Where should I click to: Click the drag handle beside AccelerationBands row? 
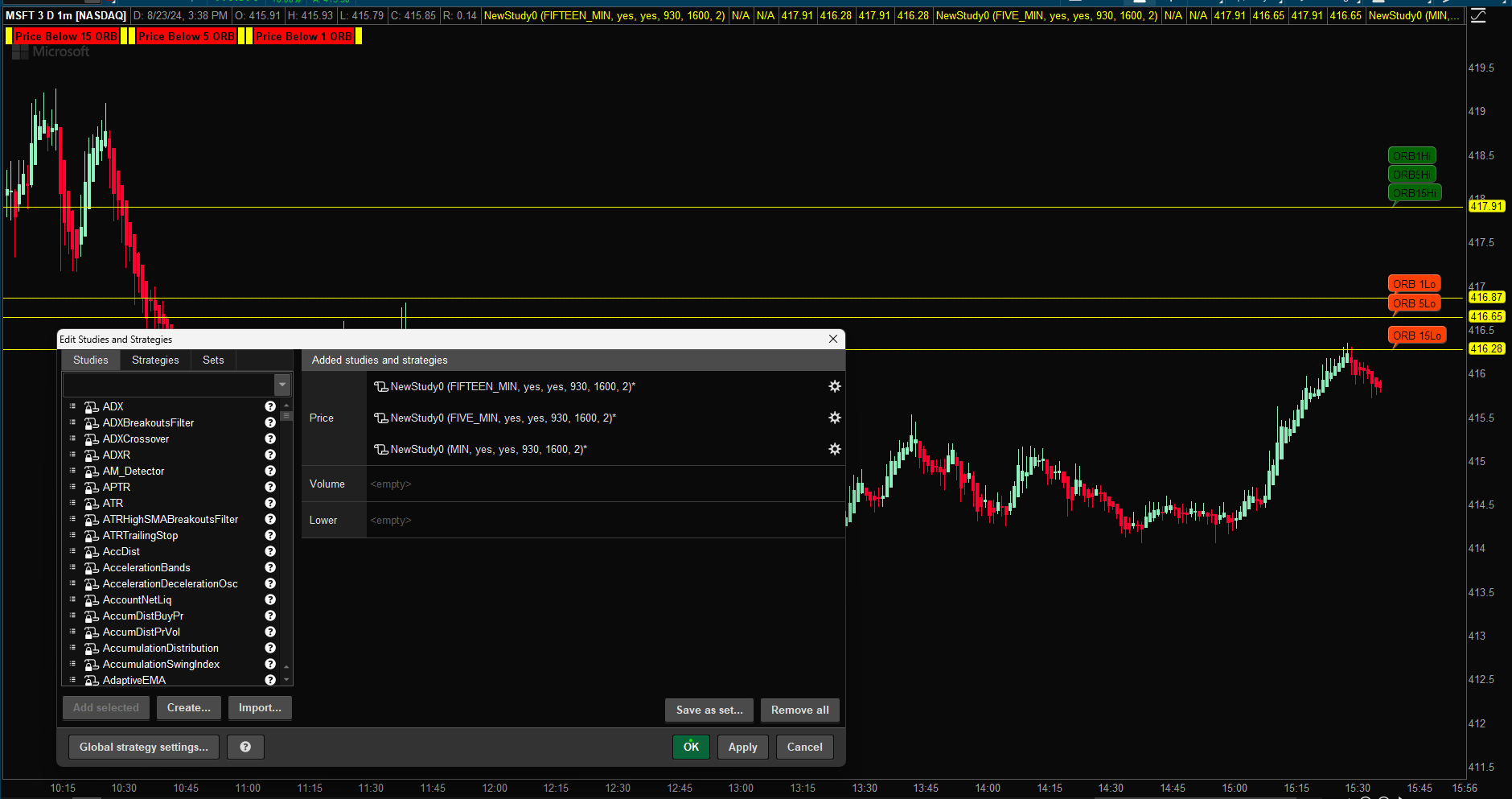point(72,567)
